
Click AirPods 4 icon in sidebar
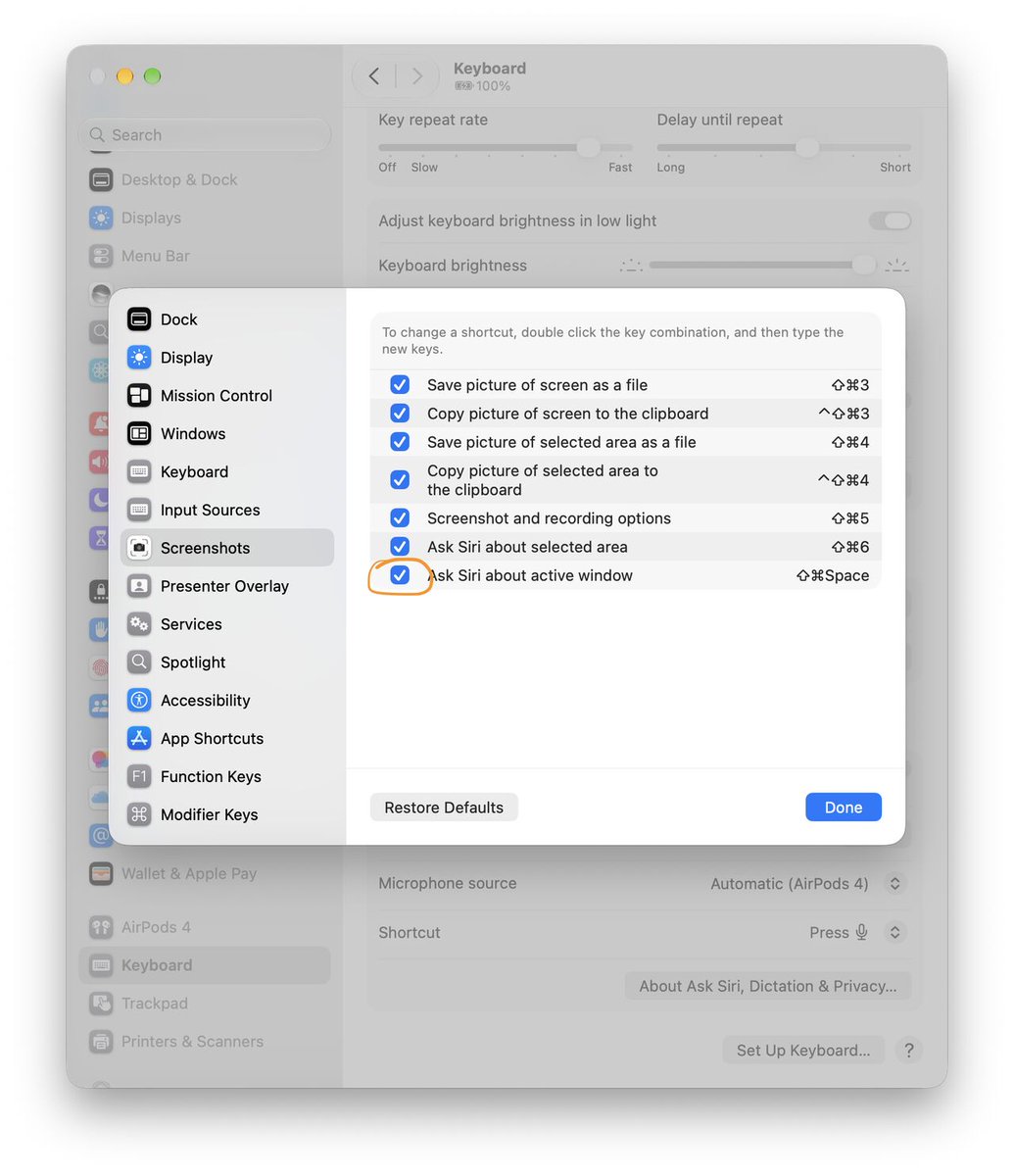[x=101, y=927]
